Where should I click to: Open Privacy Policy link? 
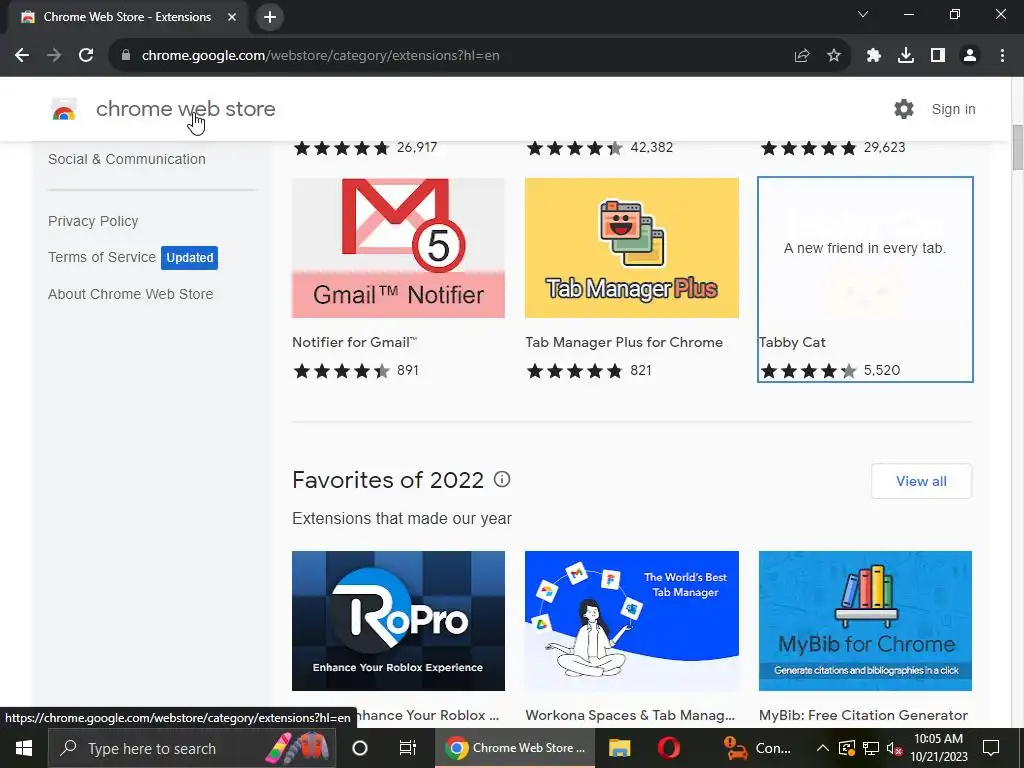coord(93,221)
